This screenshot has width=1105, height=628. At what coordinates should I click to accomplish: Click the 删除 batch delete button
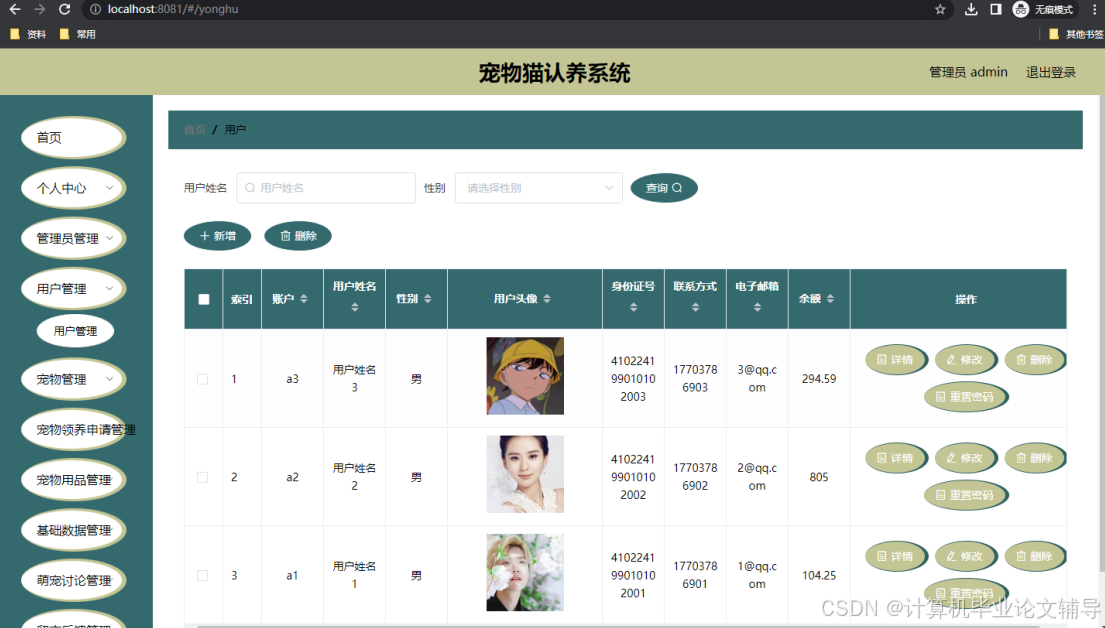(298, 236)
